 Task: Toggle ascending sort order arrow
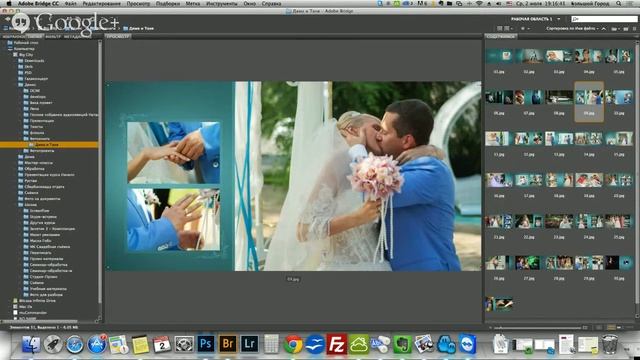[604, 29]
